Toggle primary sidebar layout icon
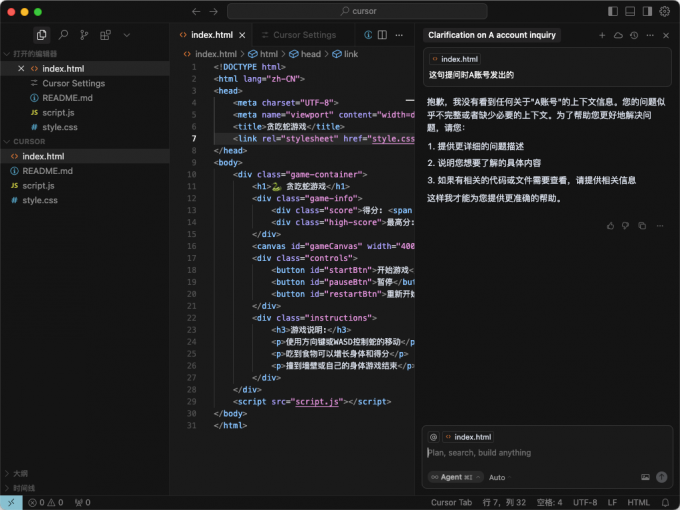The image size is (680, 510). pos(613,11)
